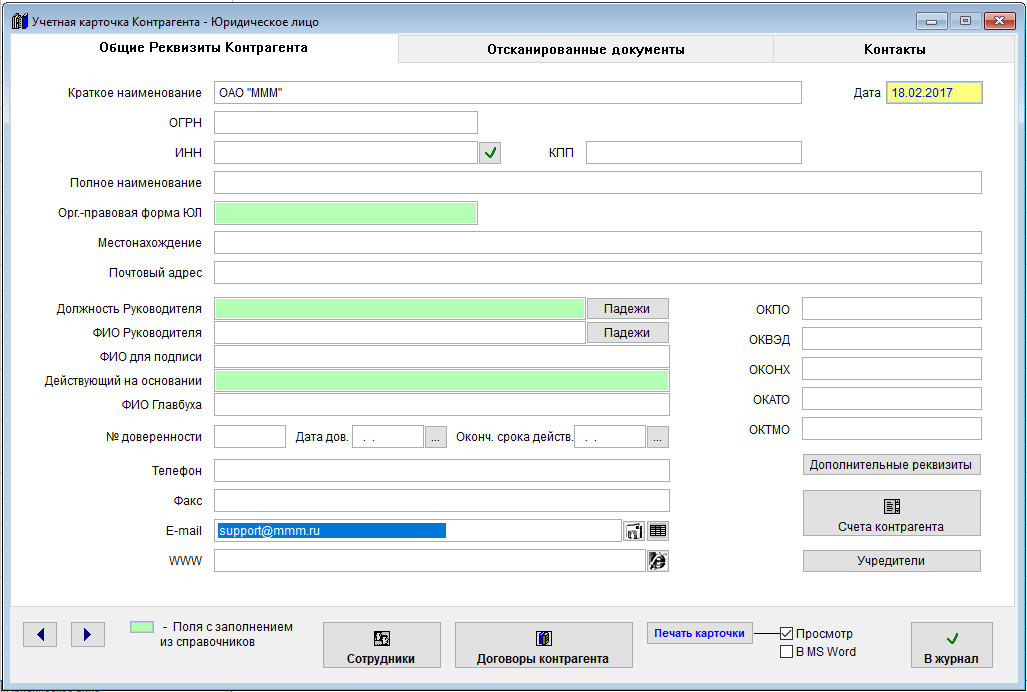The image size is (1027, 692).
Task: Click the green checkmark next to ИНН
Action: coord(490,153)
